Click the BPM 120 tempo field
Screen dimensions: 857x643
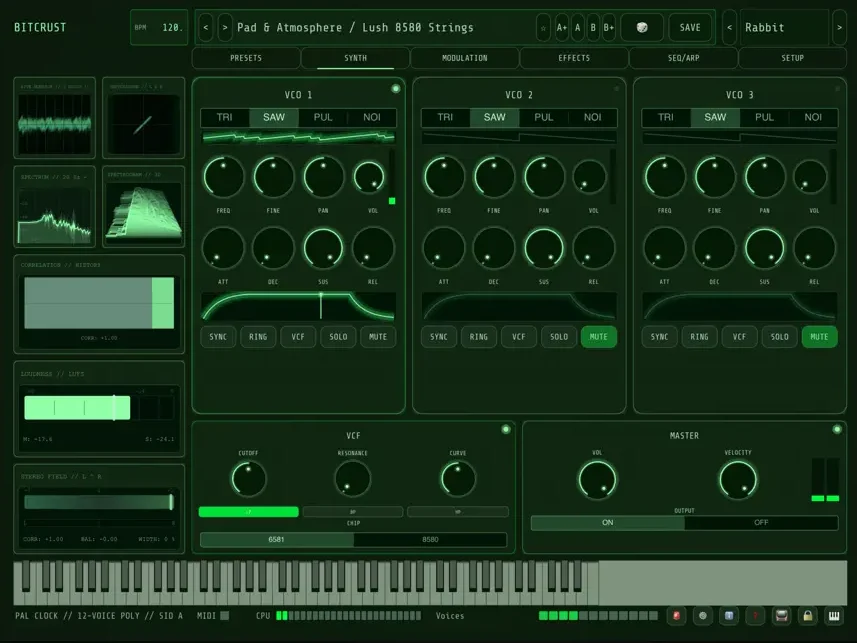tap(159, 27)
